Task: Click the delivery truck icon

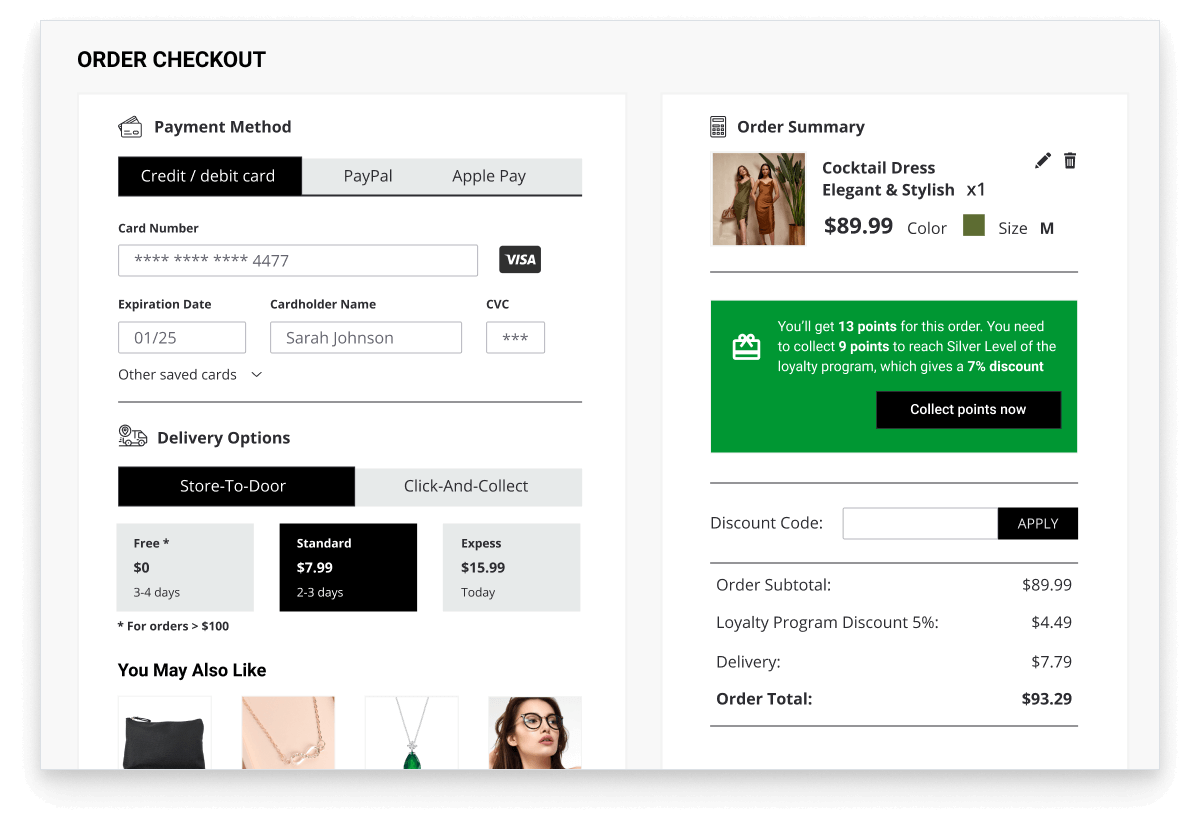Action: 132,436
